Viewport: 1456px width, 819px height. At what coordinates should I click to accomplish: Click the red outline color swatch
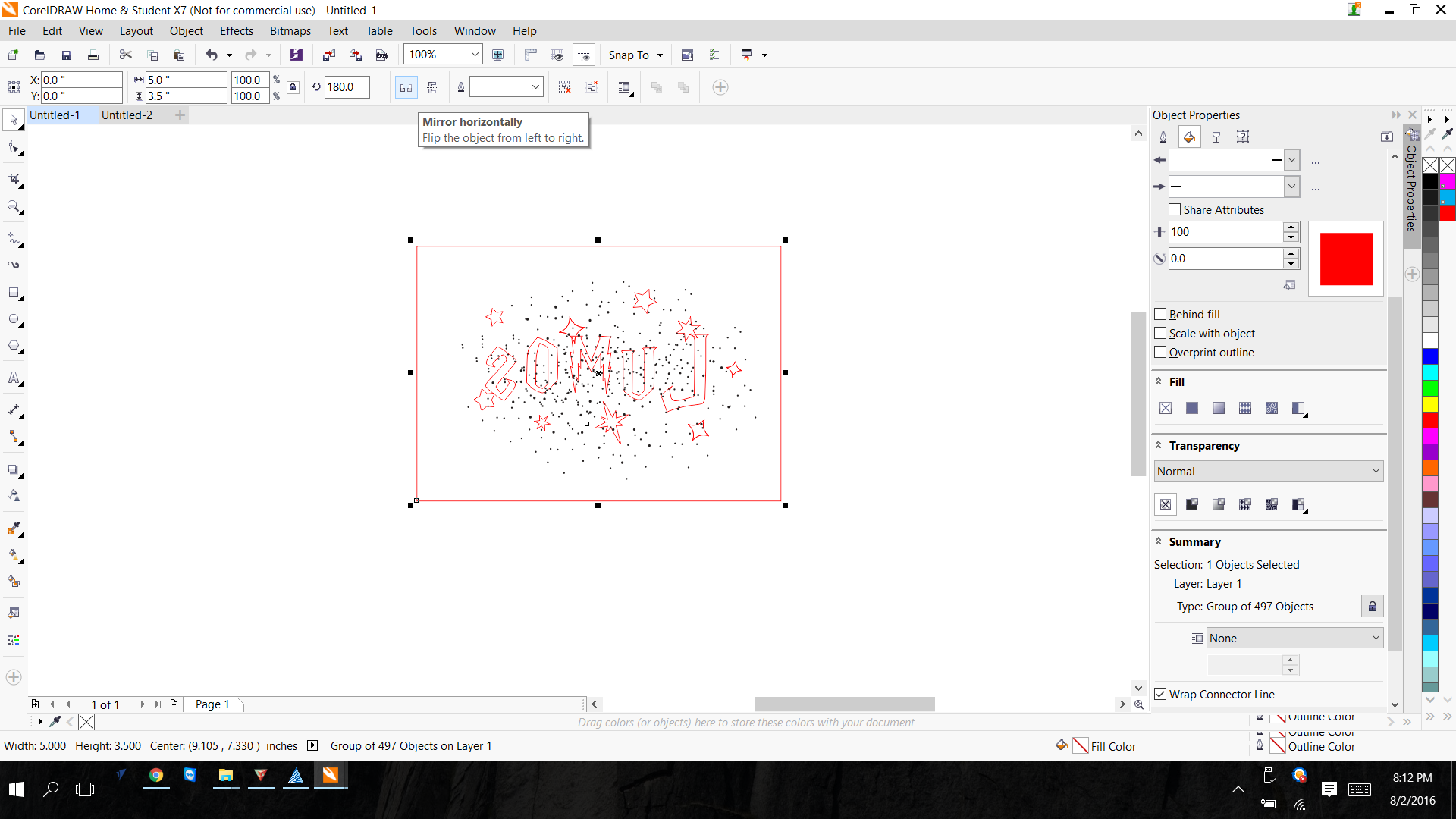(1345, 259)
